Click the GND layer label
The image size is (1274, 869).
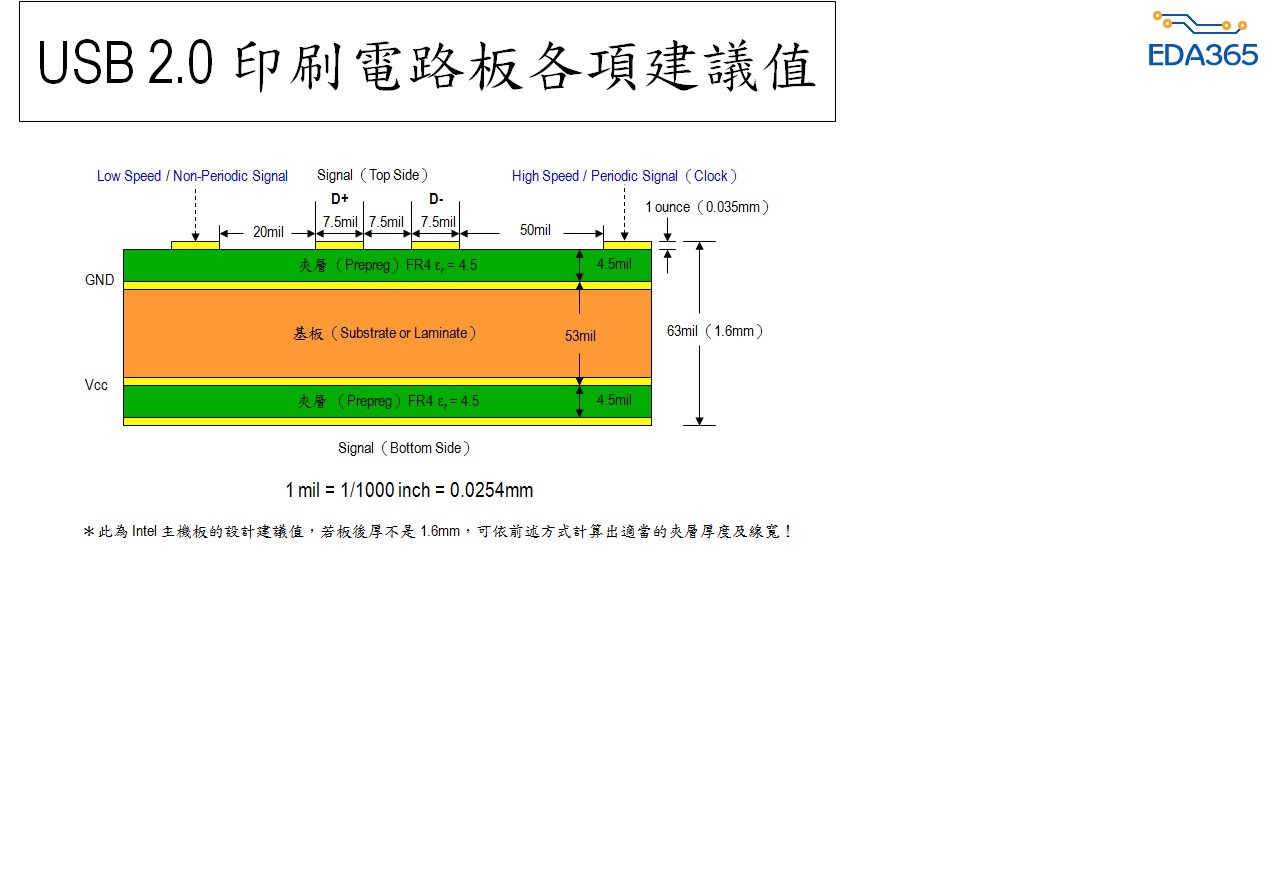pos(100,280)
